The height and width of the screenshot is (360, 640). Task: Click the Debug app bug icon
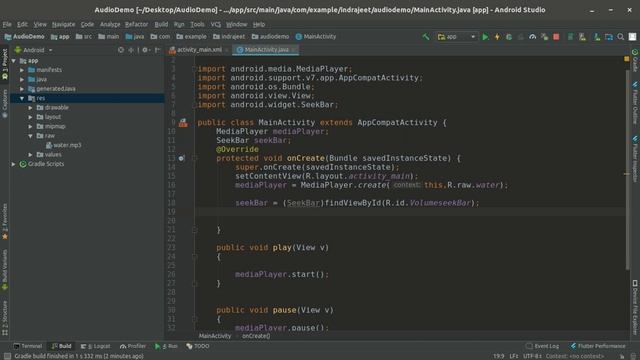(x=509, y=37)
